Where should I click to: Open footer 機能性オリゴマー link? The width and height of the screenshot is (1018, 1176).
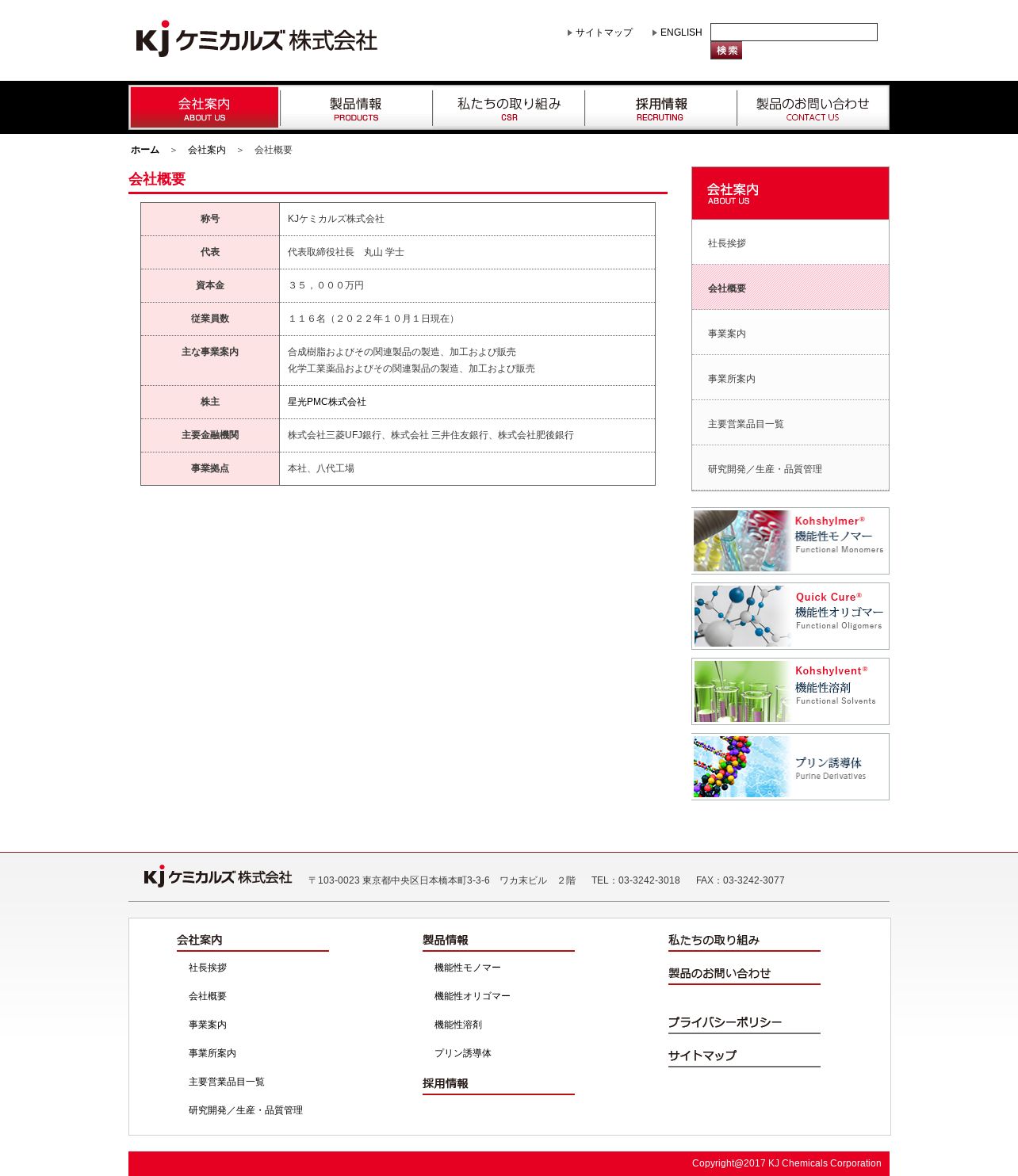coord(473,996)
